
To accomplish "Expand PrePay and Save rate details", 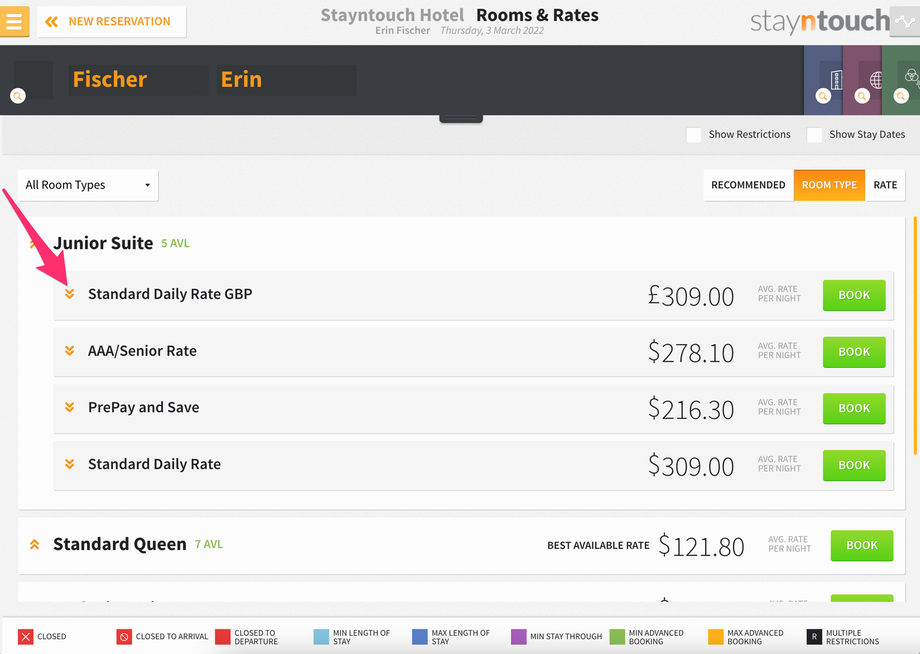I will click(69, 407).
